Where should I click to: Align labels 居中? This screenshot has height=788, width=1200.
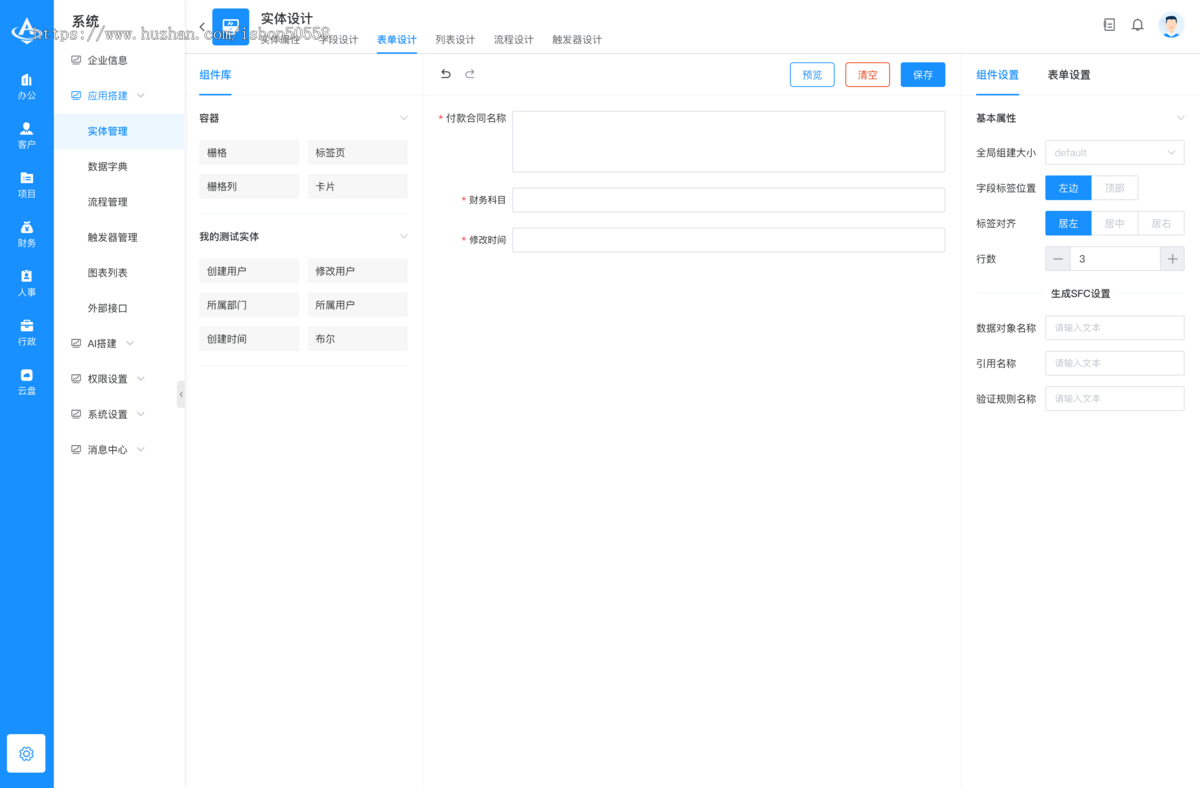click(x=1114, y=224)
